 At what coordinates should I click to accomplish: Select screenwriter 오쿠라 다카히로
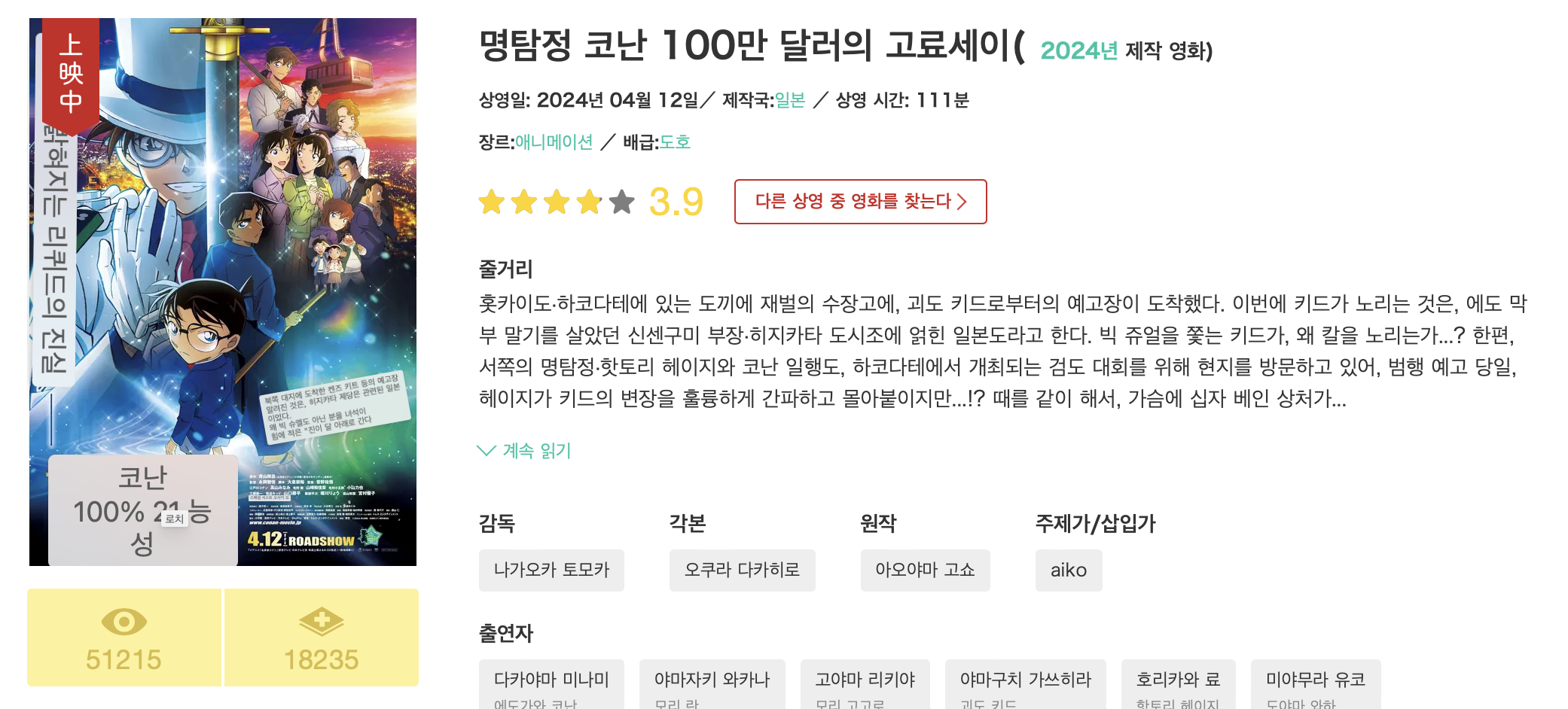[742, 571]
